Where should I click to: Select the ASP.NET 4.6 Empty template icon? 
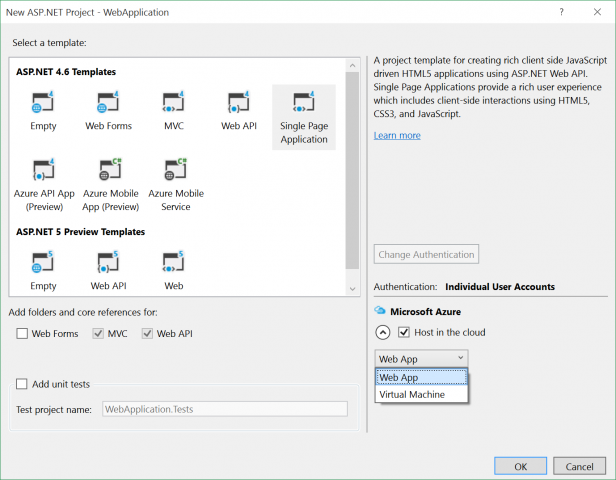(x=43, y=102)
